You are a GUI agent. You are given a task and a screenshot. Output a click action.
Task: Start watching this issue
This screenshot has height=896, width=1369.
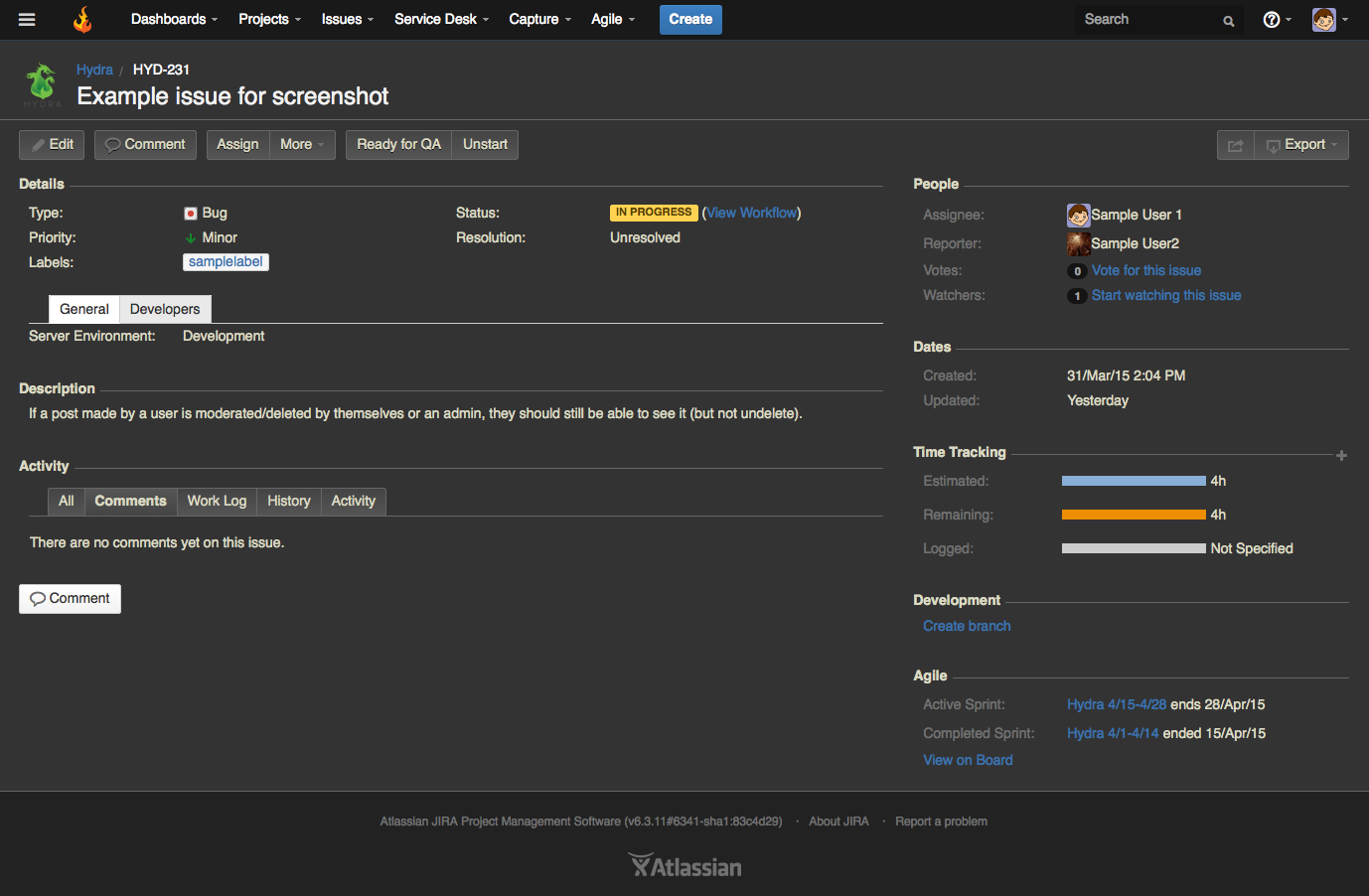(x=1165, y=294)
